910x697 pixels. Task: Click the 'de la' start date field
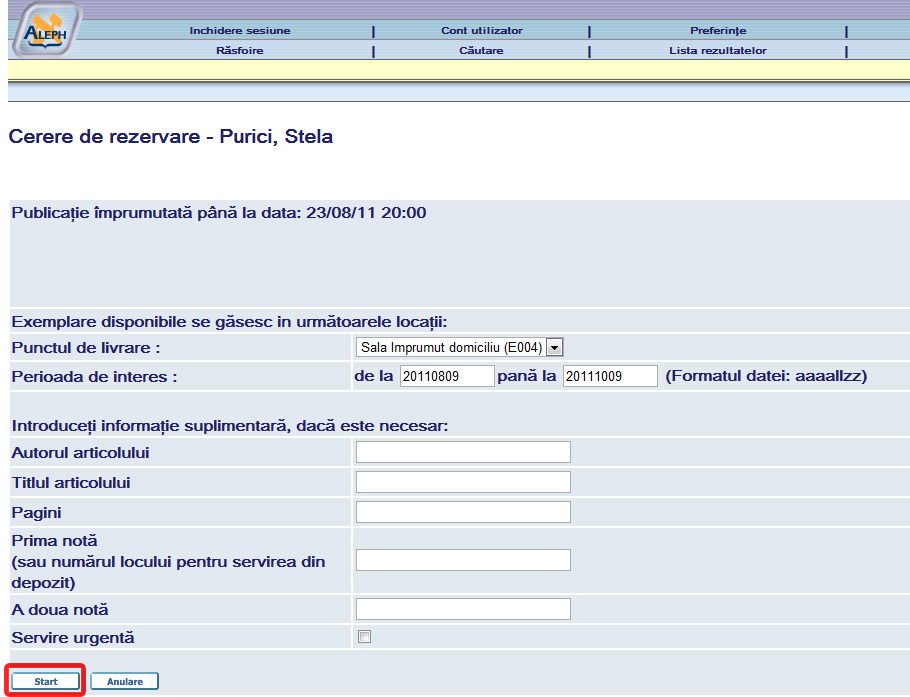tap(447, 376)
